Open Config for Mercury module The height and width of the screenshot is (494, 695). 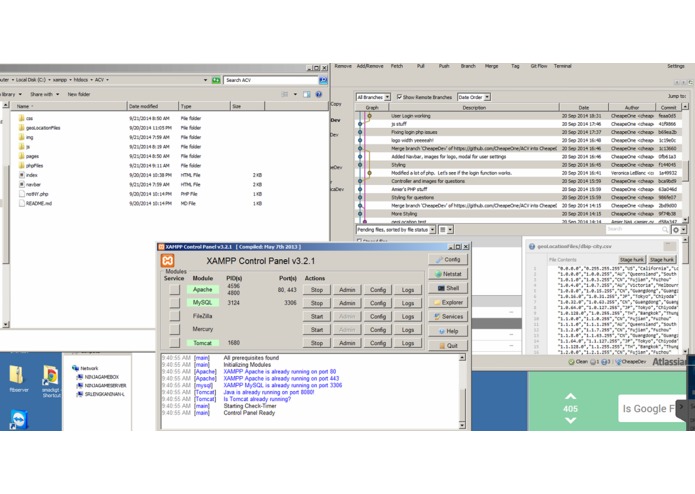378,330
